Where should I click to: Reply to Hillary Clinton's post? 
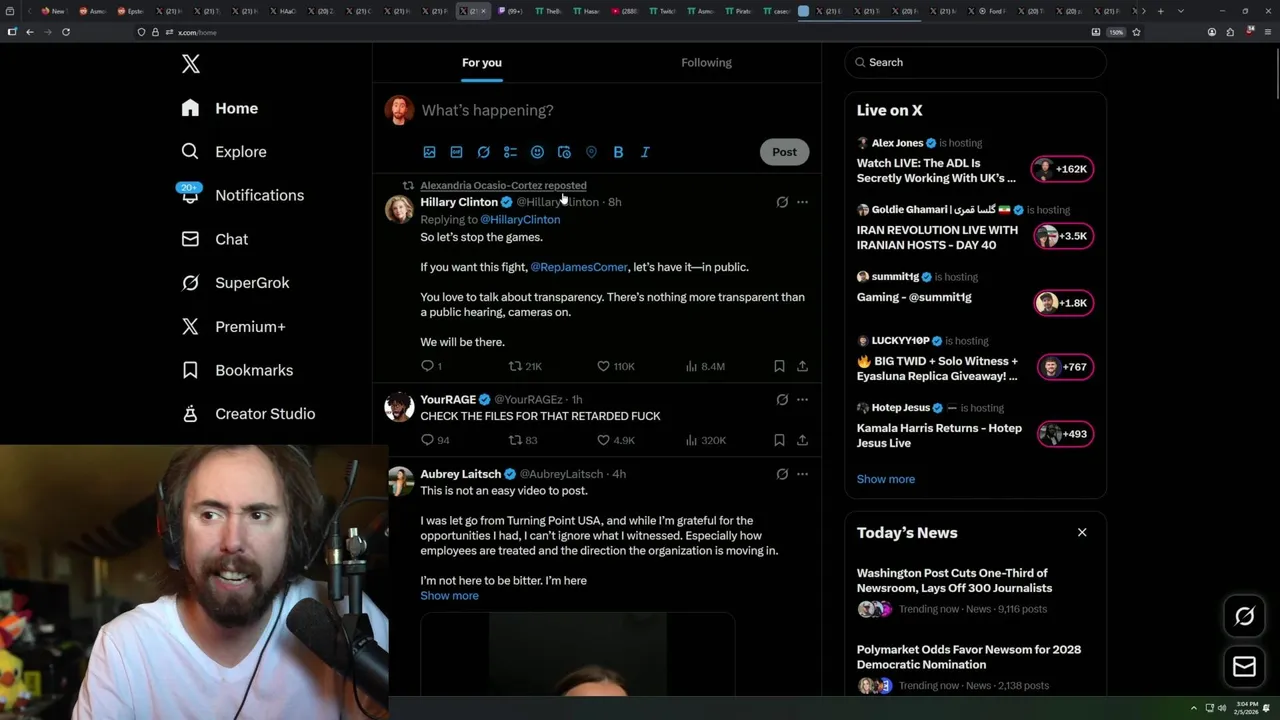click(431, 366)
